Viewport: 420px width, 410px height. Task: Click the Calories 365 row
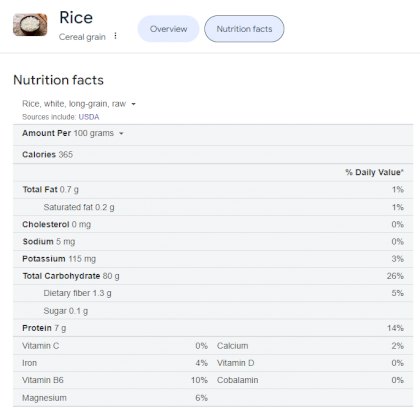pyautogui.click(x=213, y=155)
